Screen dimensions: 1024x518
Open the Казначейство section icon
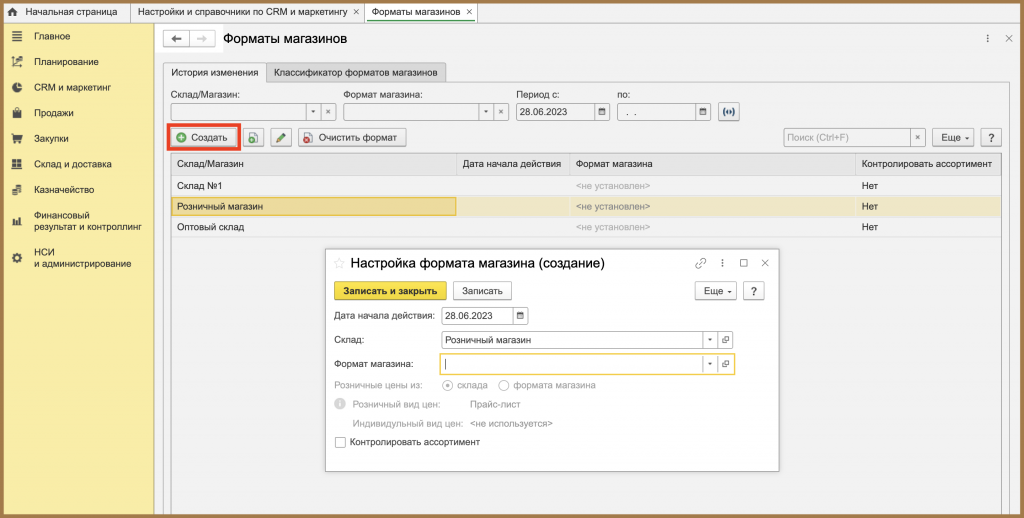(17, 190)
